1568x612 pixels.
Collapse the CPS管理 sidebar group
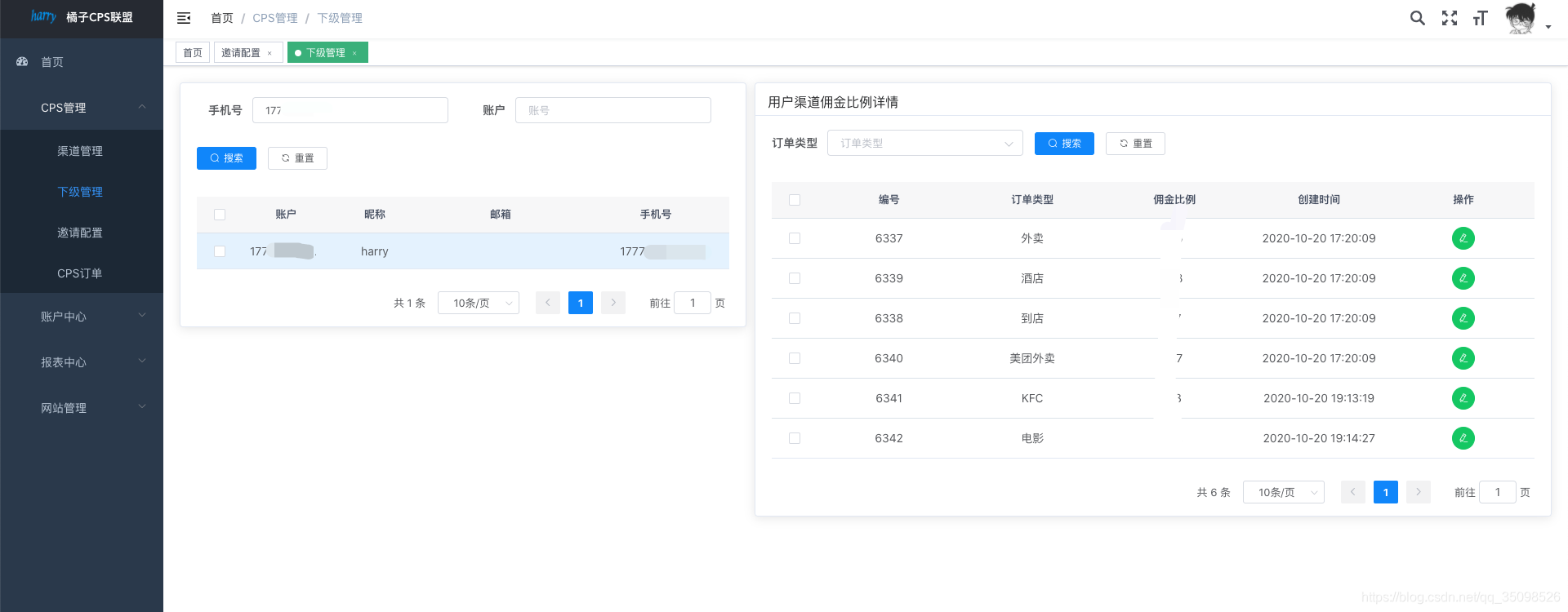82,108
